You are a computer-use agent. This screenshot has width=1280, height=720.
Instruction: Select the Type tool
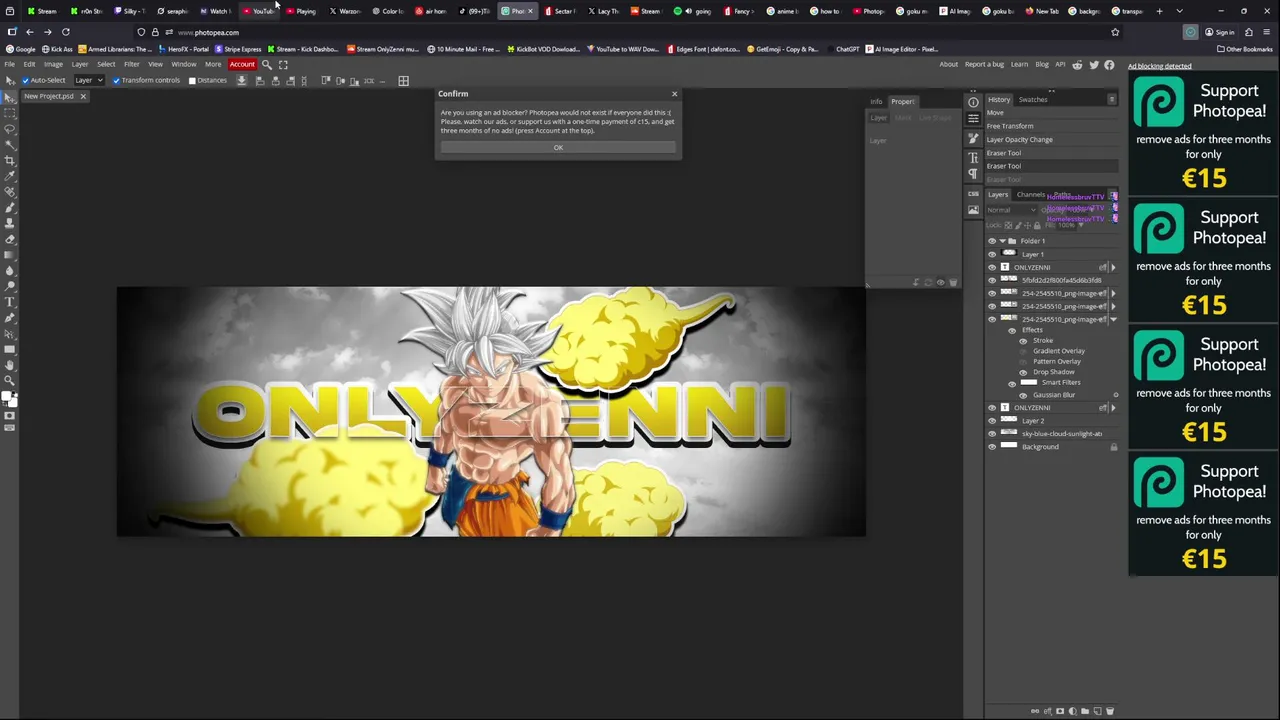click(10, 302)
